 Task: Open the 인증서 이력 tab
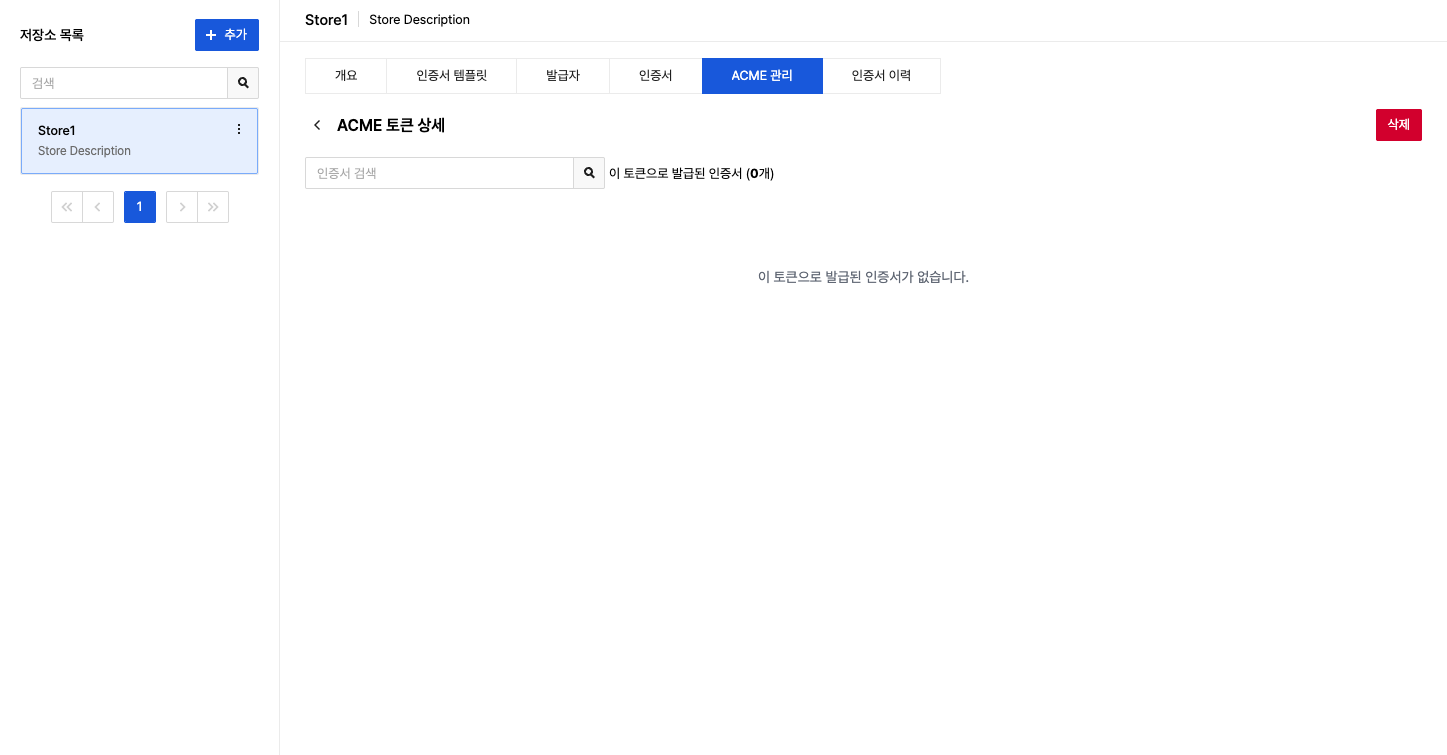(x=881, y=76)
